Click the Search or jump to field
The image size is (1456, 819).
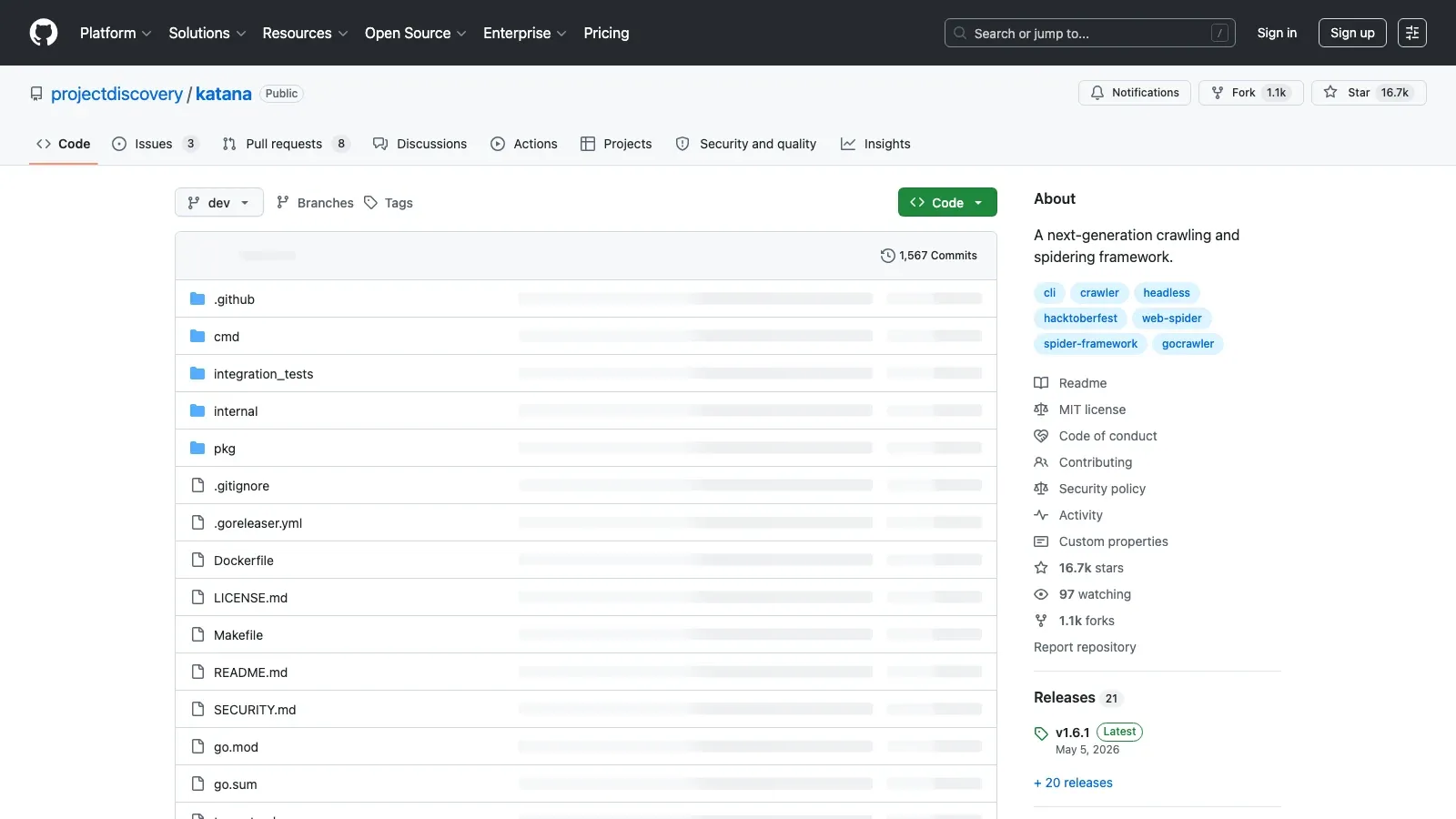click(1090, 33)
